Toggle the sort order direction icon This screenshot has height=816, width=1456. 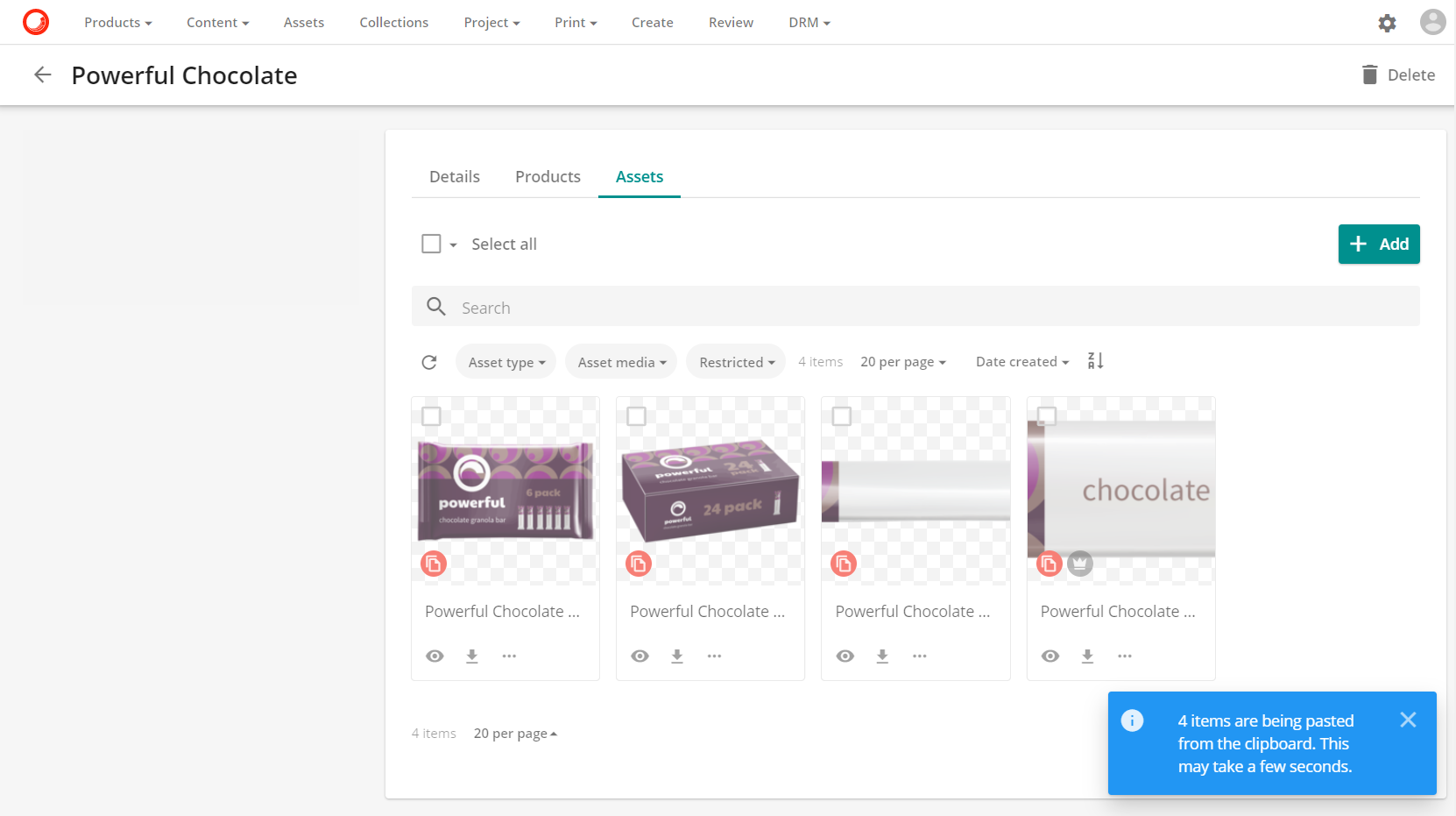(x=1095, y=361)
